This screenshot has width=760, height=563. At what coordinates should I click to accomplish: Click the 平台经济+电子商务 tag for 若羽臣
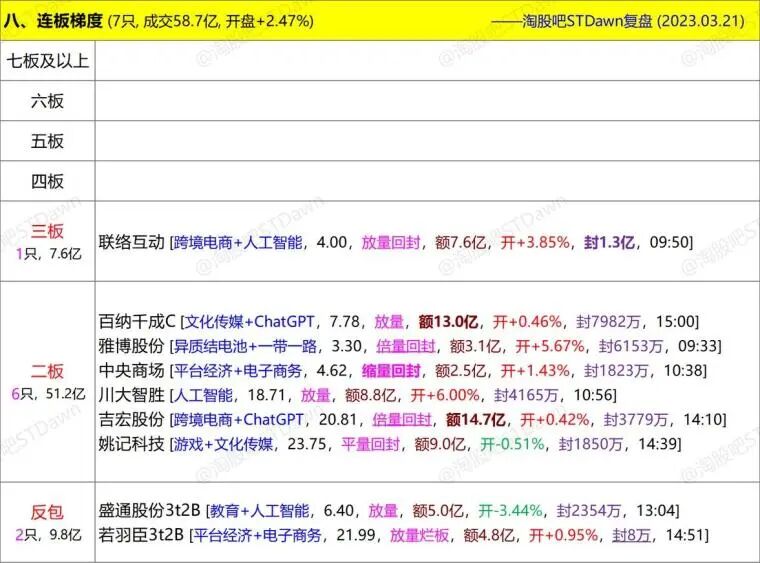[x=257, y=535]
